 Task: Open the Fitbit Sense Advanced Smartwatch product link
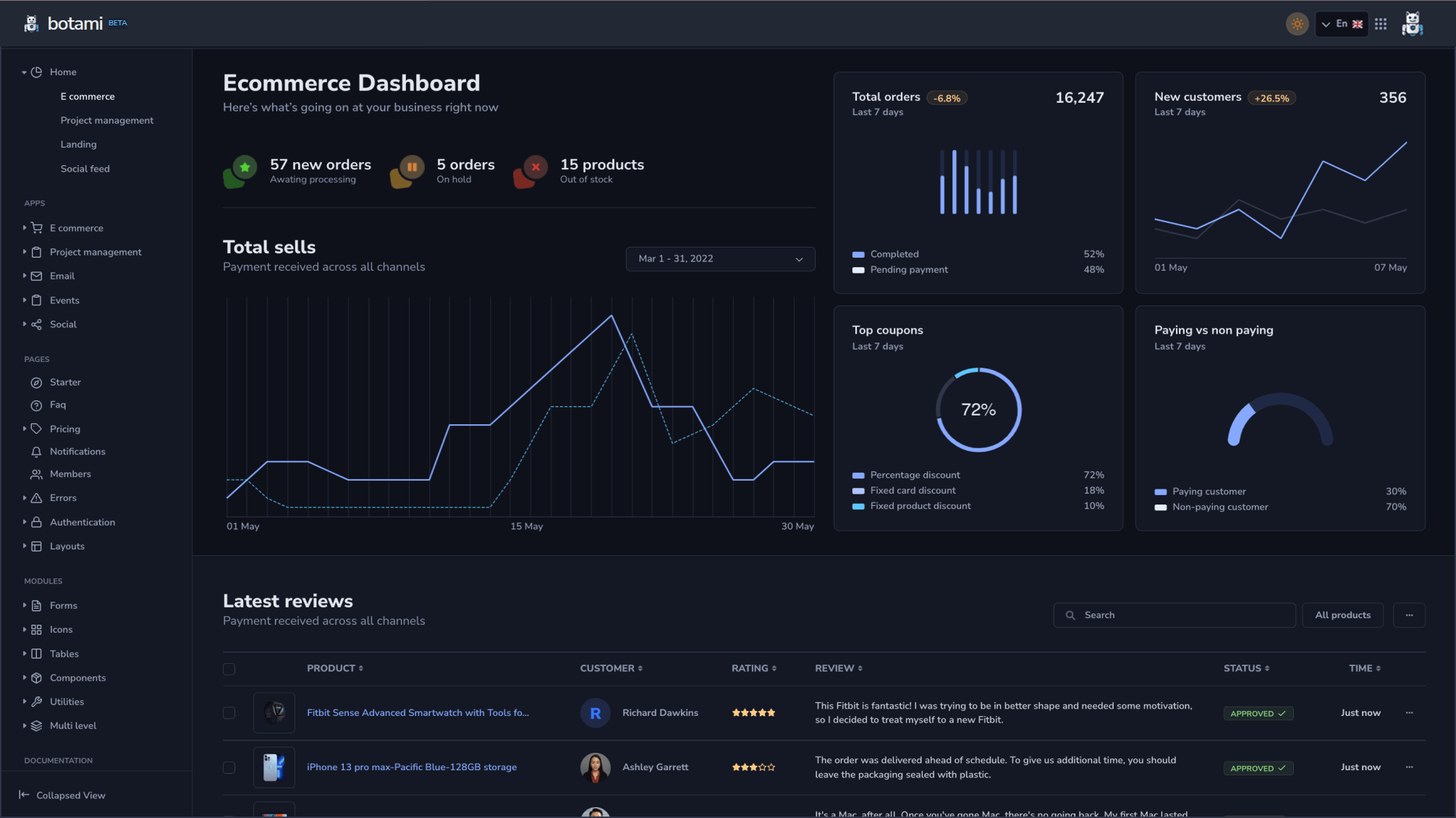tap(418, 713)
